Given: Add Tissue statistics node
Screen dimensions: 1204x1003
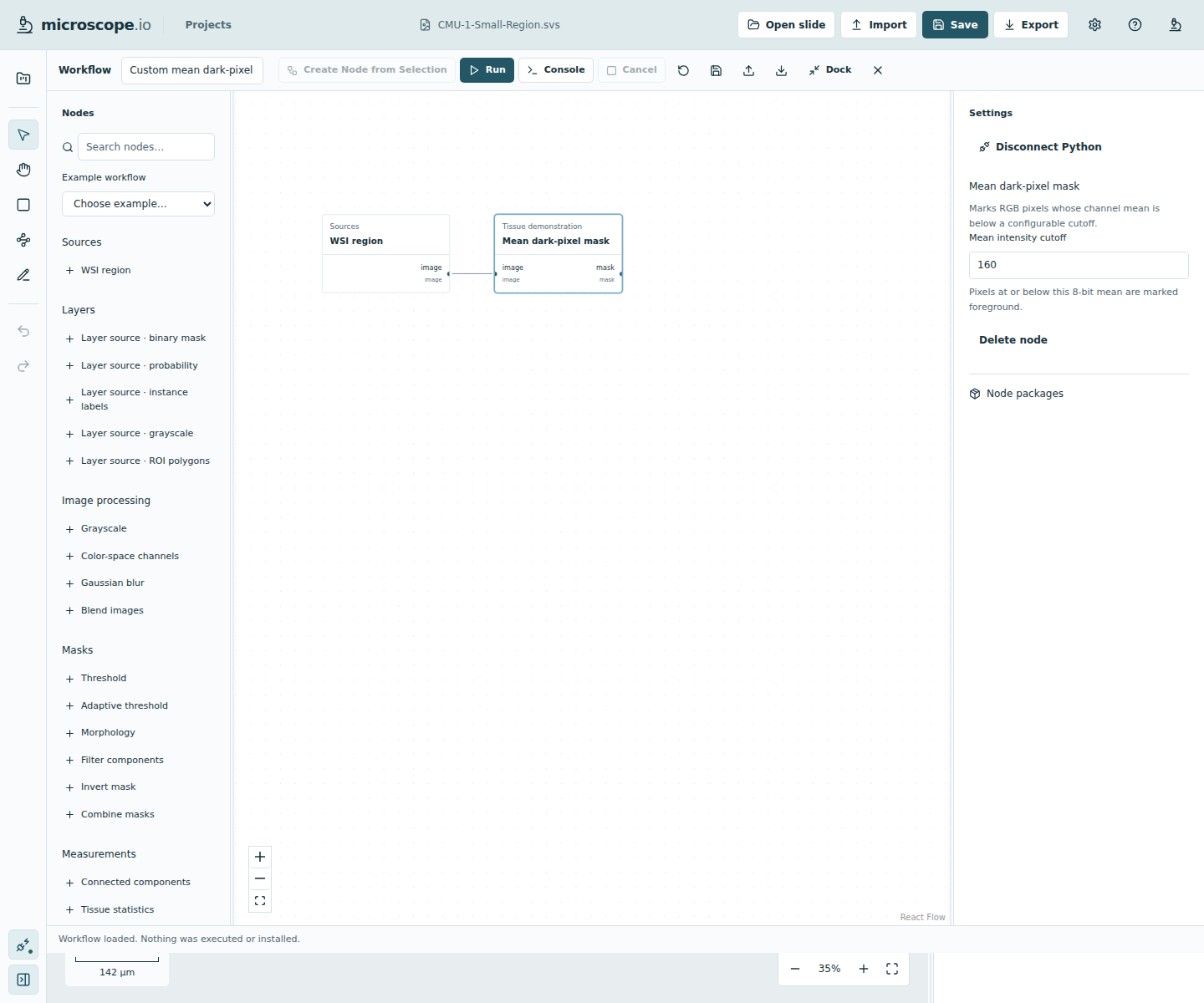Looking at the screenshot, I should pyautogui.click(x=138, y=909).
